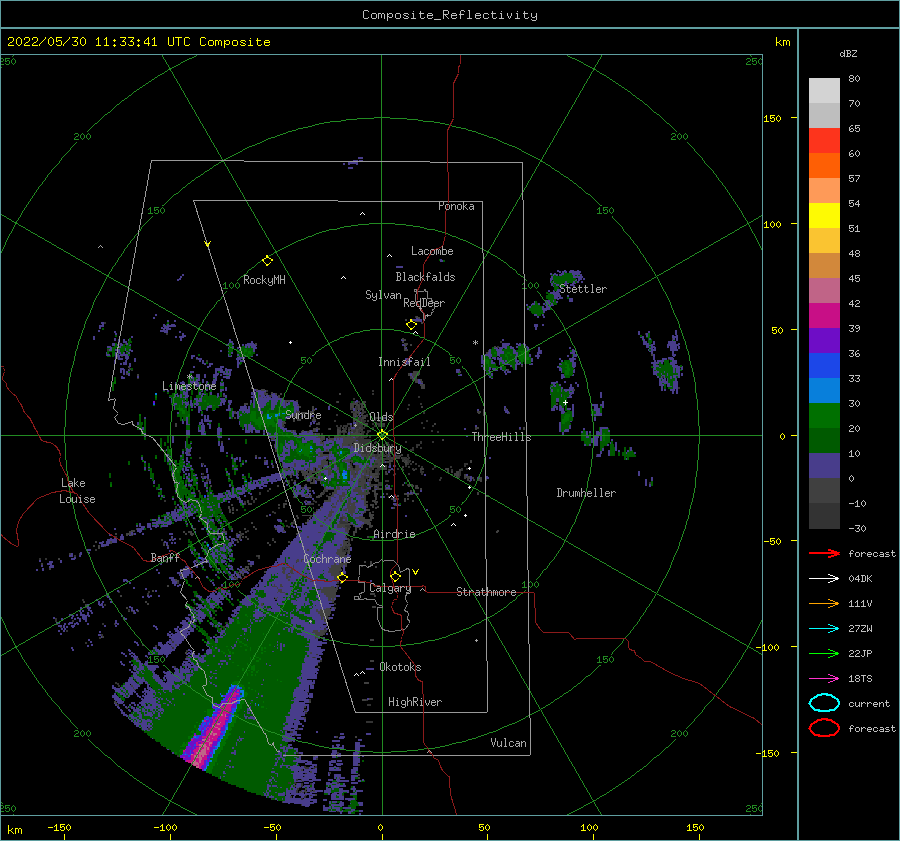Click the Lacombe label
The width and height of the screenshot is (900, 841).
(432, 251)
